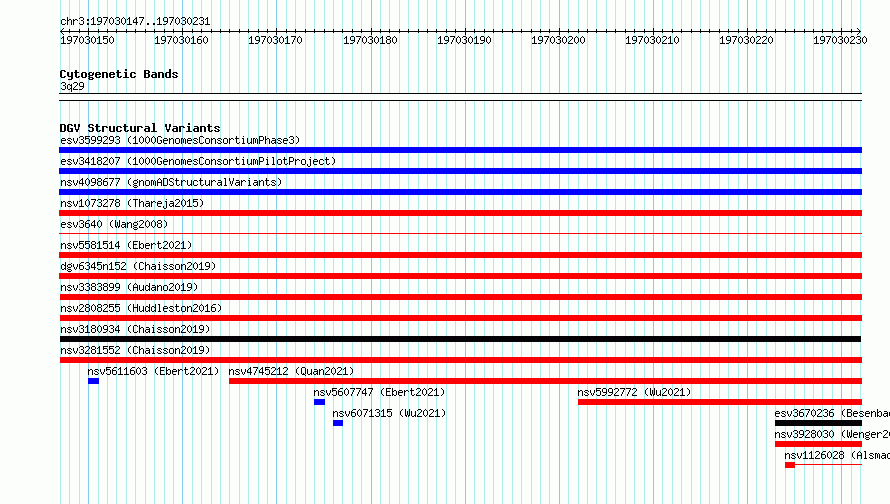Click the nsv3928030 variant label
The height and width of the screenshot is (504, 890).
(x=832, y=434)
